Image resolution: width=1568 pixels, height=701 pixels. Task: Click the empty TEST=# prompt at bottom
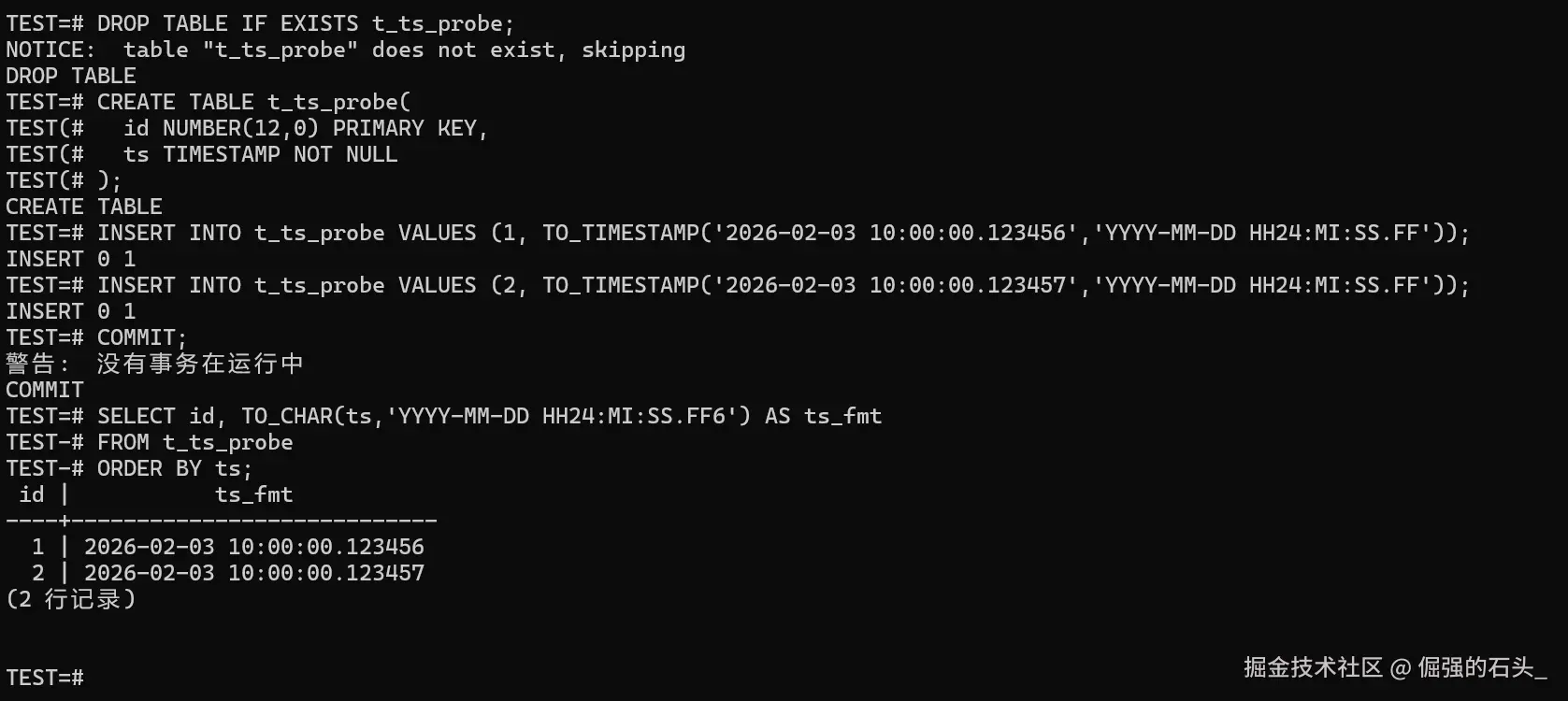point(45,677)
